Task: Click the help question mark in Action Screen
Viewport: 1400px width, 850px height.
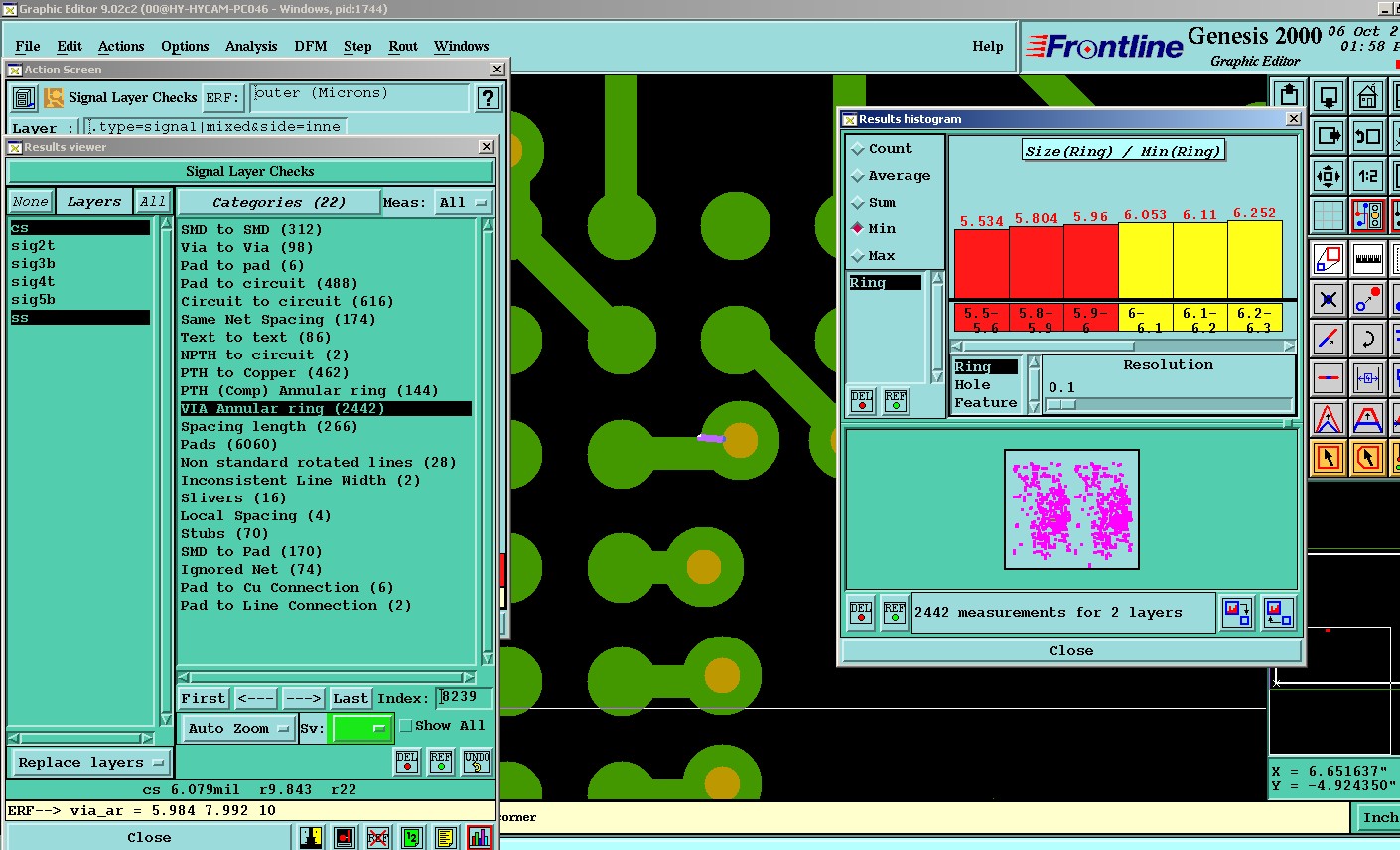Action: (x=487, y=98)
